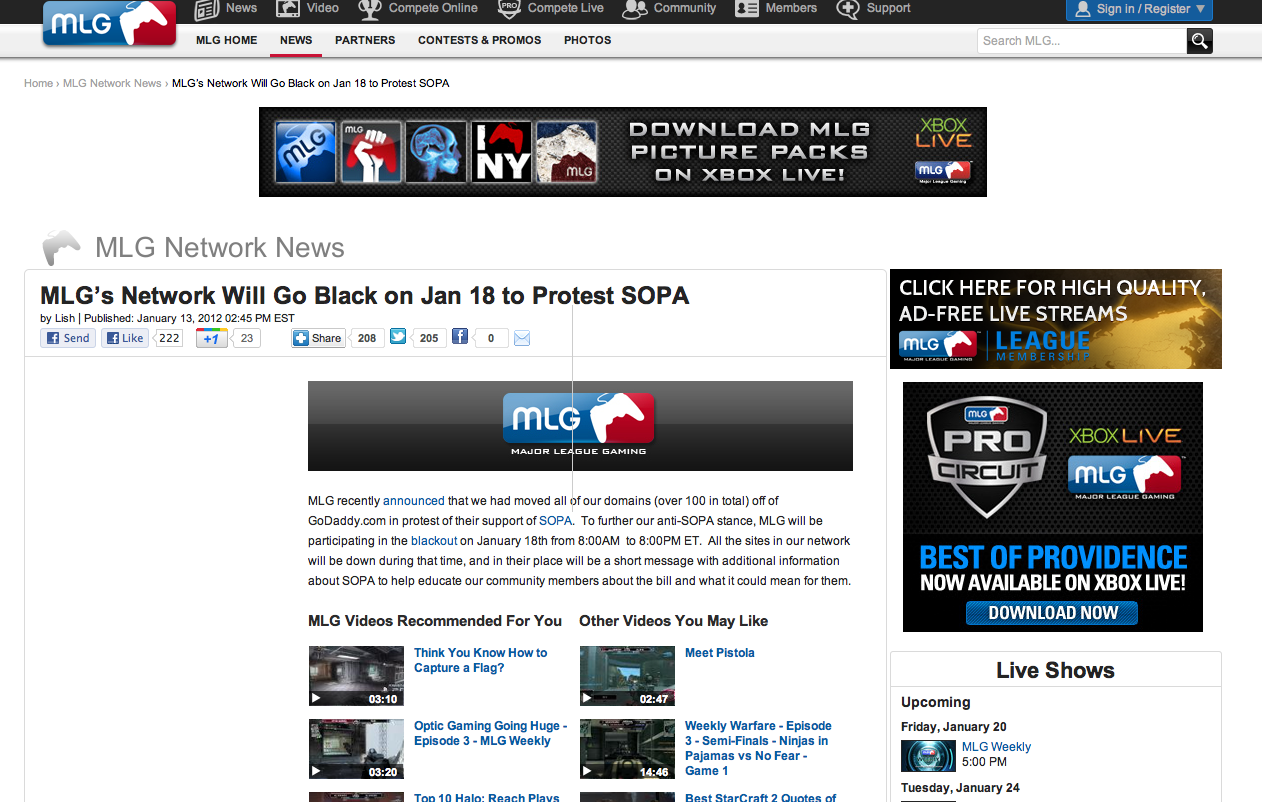Open the MLG Weekly live show thumbnail
Viewport: 1262px width, 802px height.
click(929, 755)
